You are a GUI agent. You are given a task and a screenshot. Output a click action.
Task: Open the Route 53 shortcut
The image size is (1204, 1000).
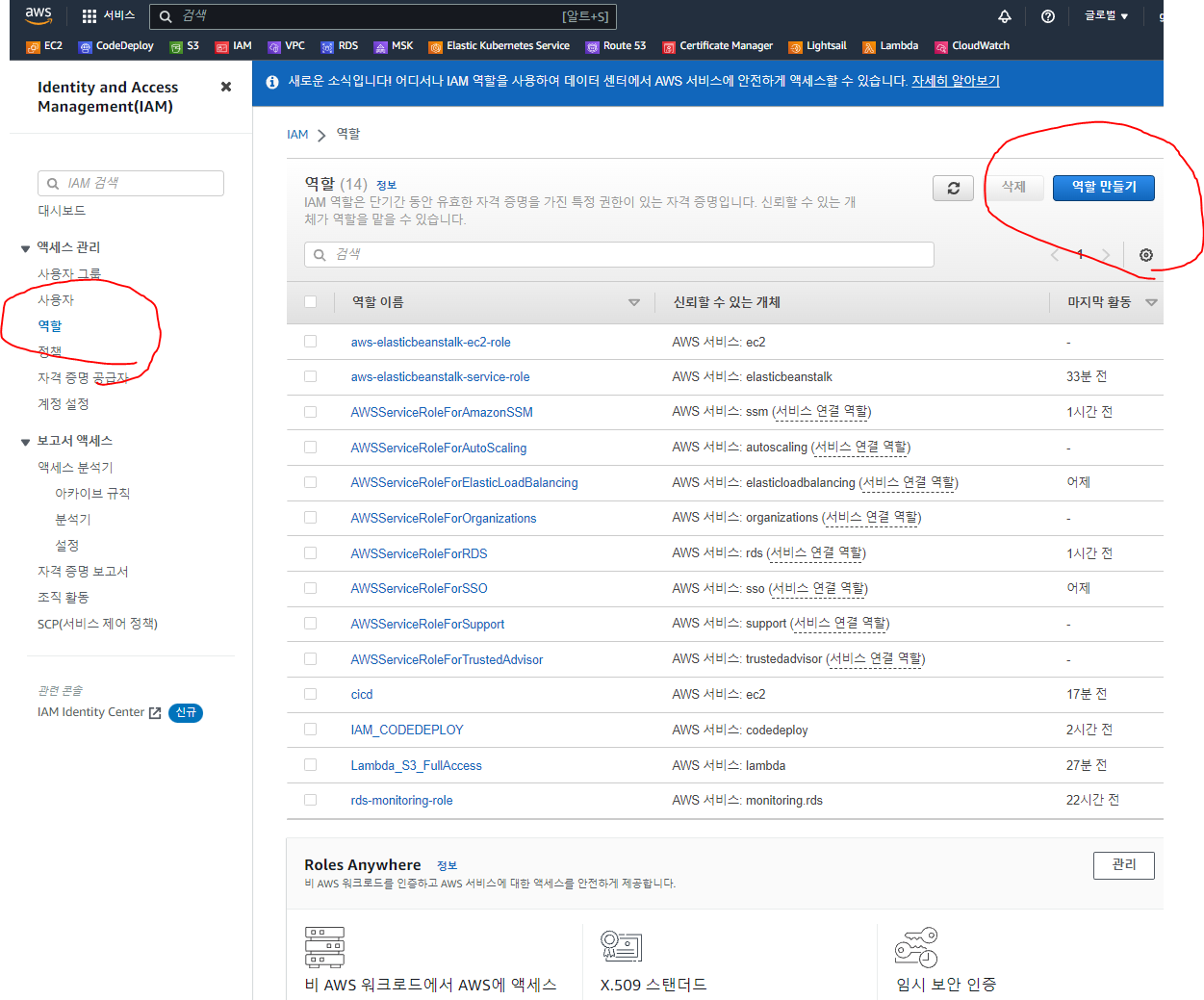pyautogui.click(x=615, y=46)
